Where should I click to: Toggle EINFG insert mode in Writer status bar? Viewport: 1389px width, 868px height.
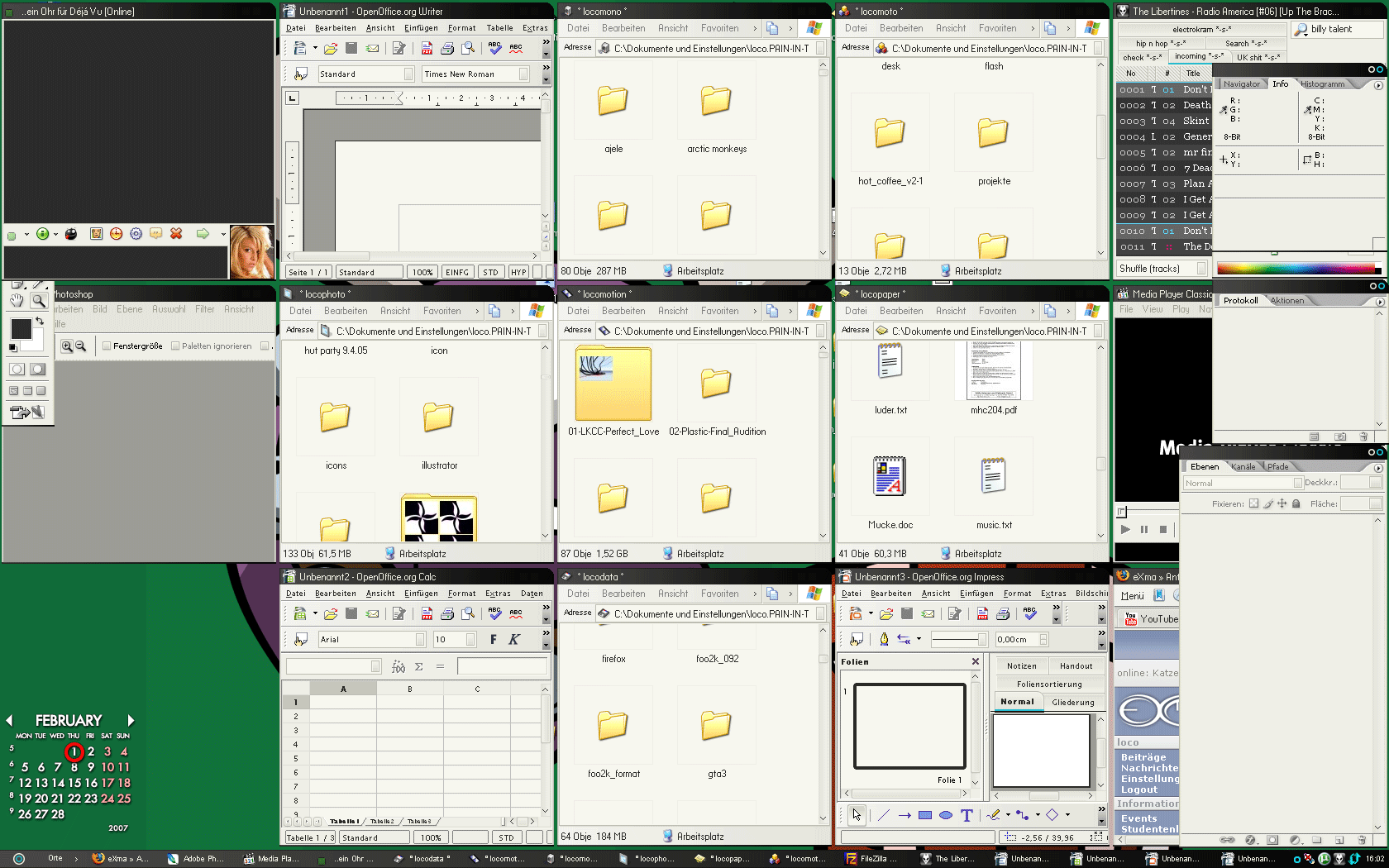click(x=457, y=272)
